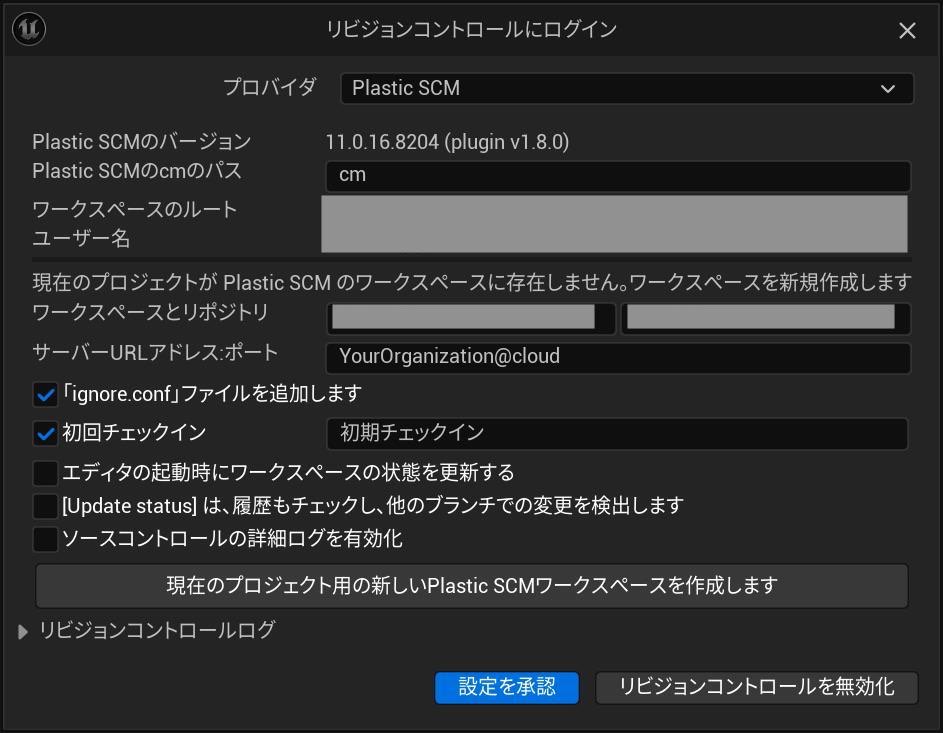Close the revision control login dialog
The image size is (943, 733).
point(907,30)
